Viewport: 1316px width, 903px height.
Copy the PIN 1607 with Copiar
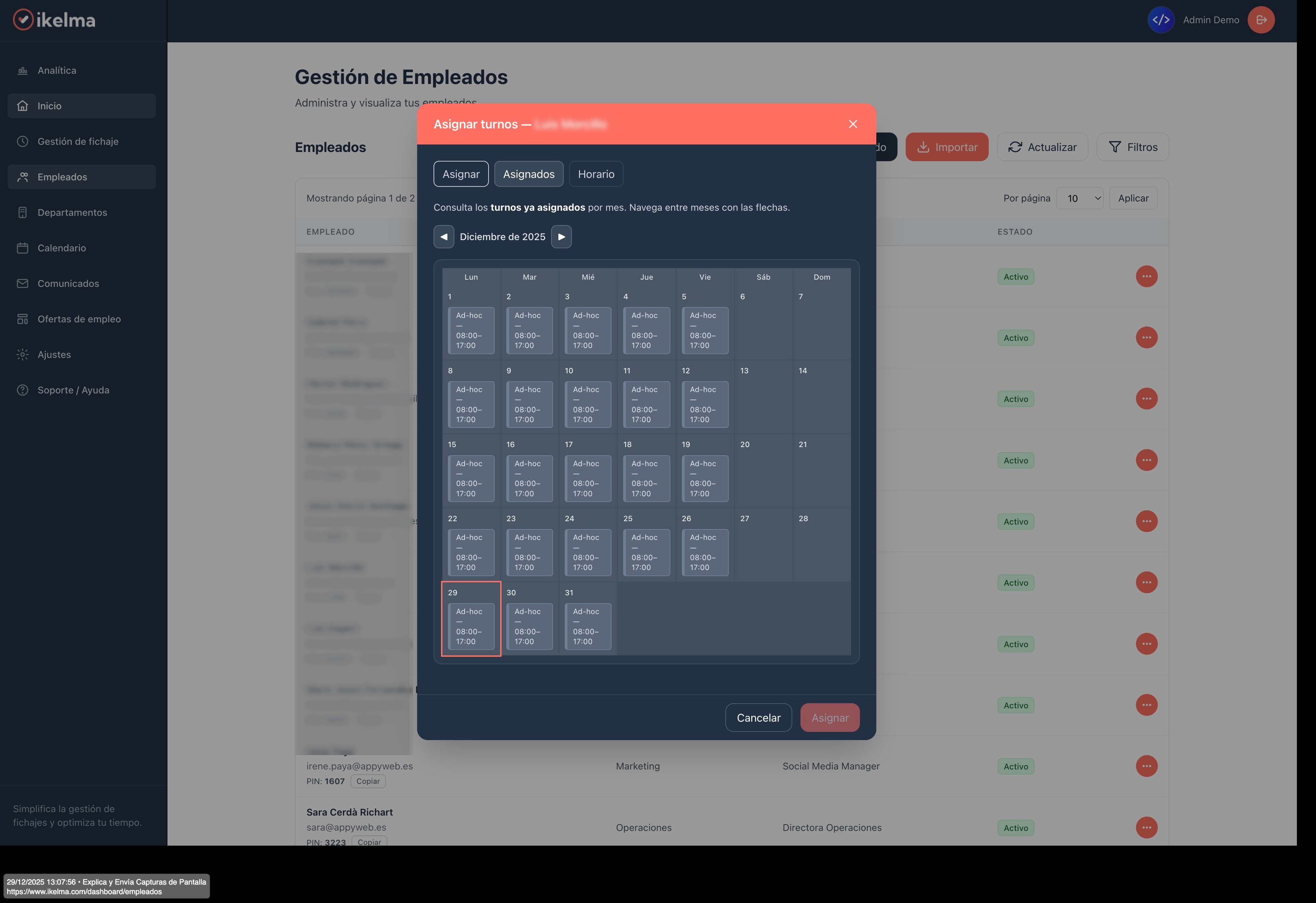[368, 781]
